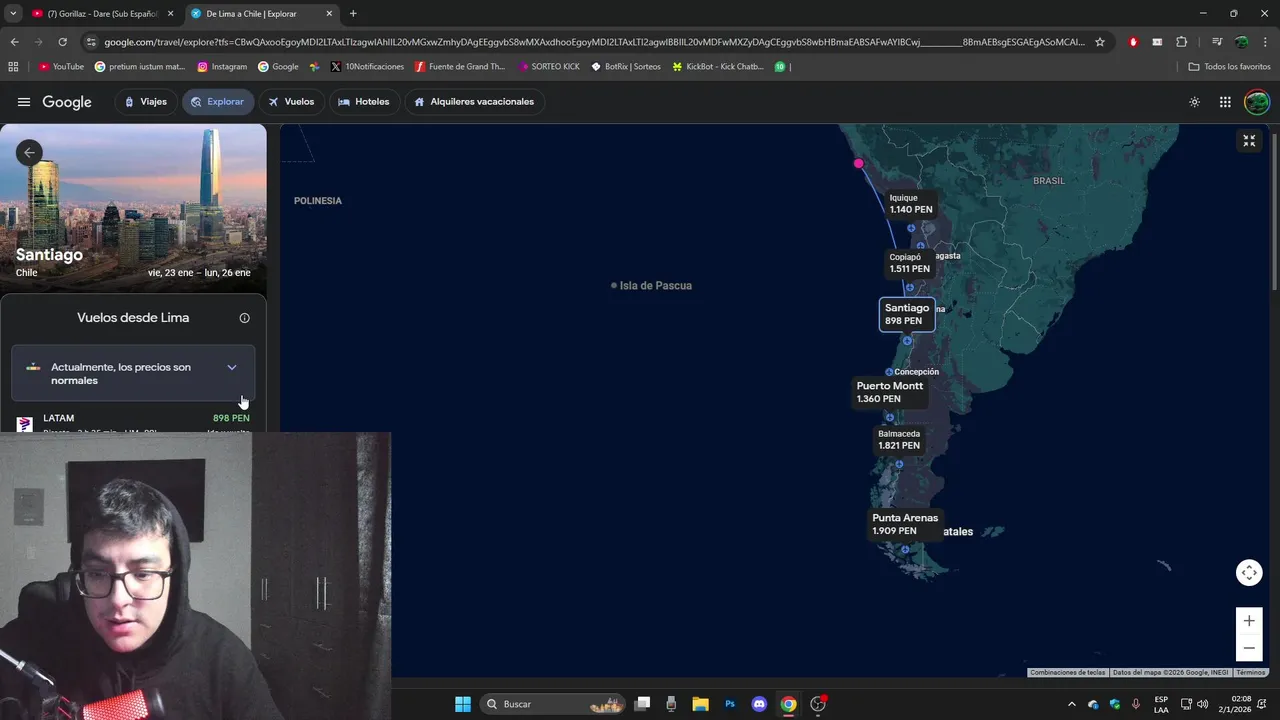Toggle the appearance (brightness) theme icon

click(x=1194, y=102)
